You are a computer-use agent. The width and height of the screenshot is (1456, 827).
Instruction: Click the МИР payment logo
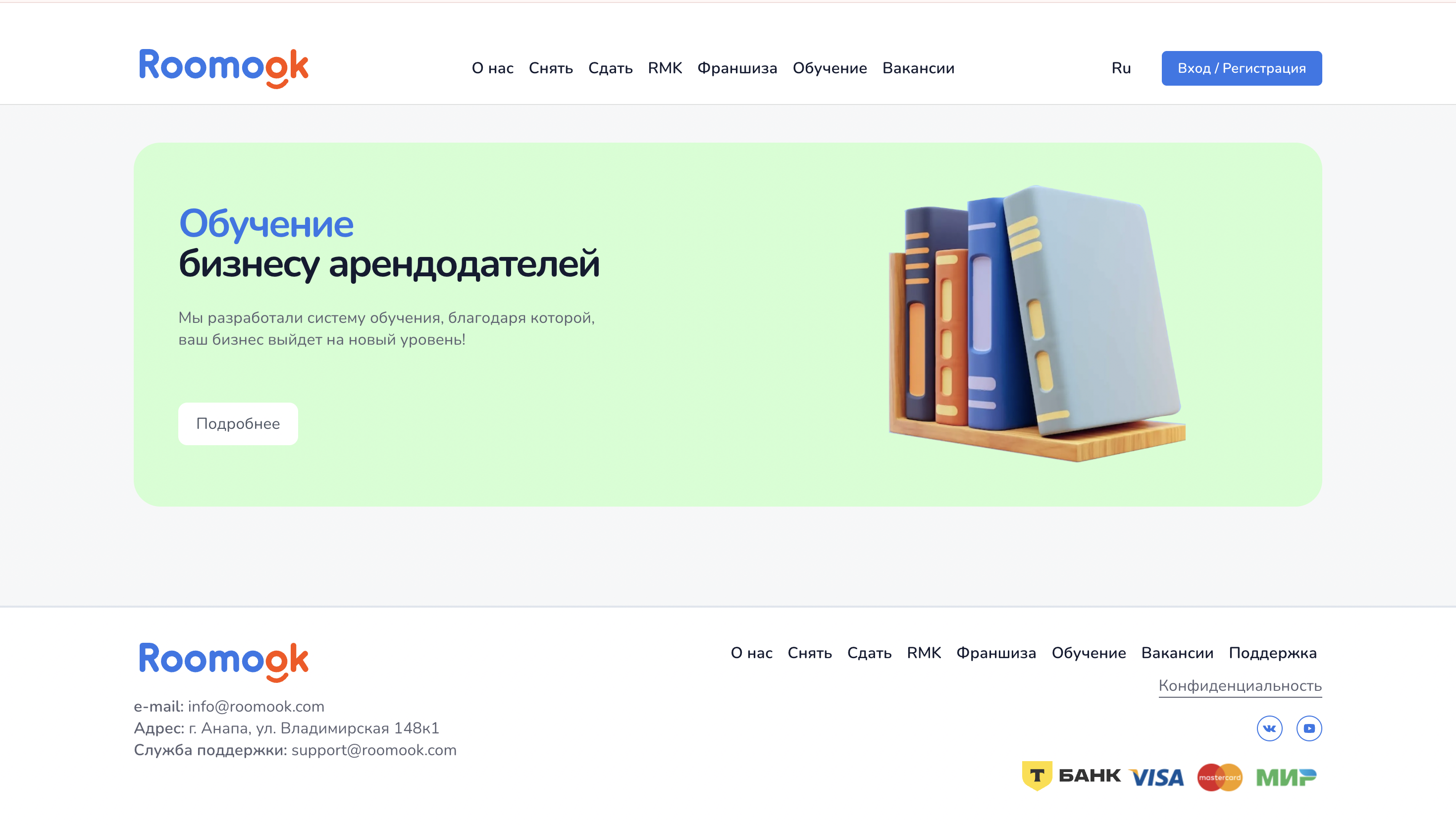1286,777
